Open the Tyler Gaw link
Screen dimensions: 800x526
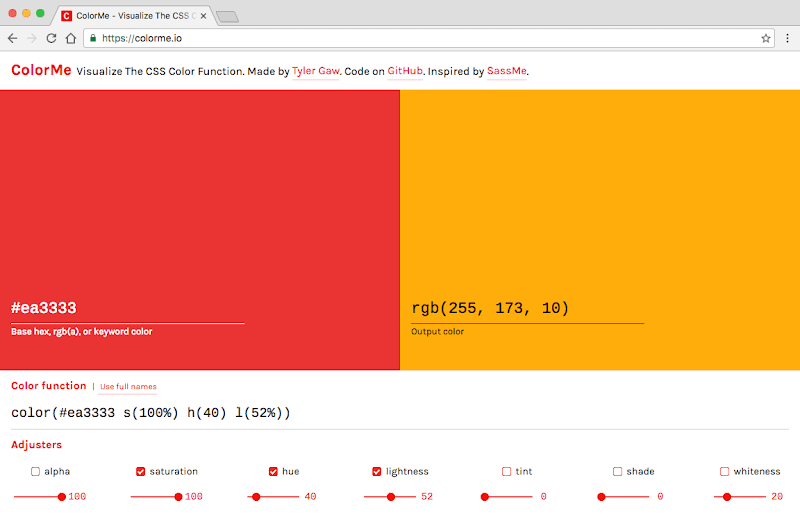tap(316, 71)
